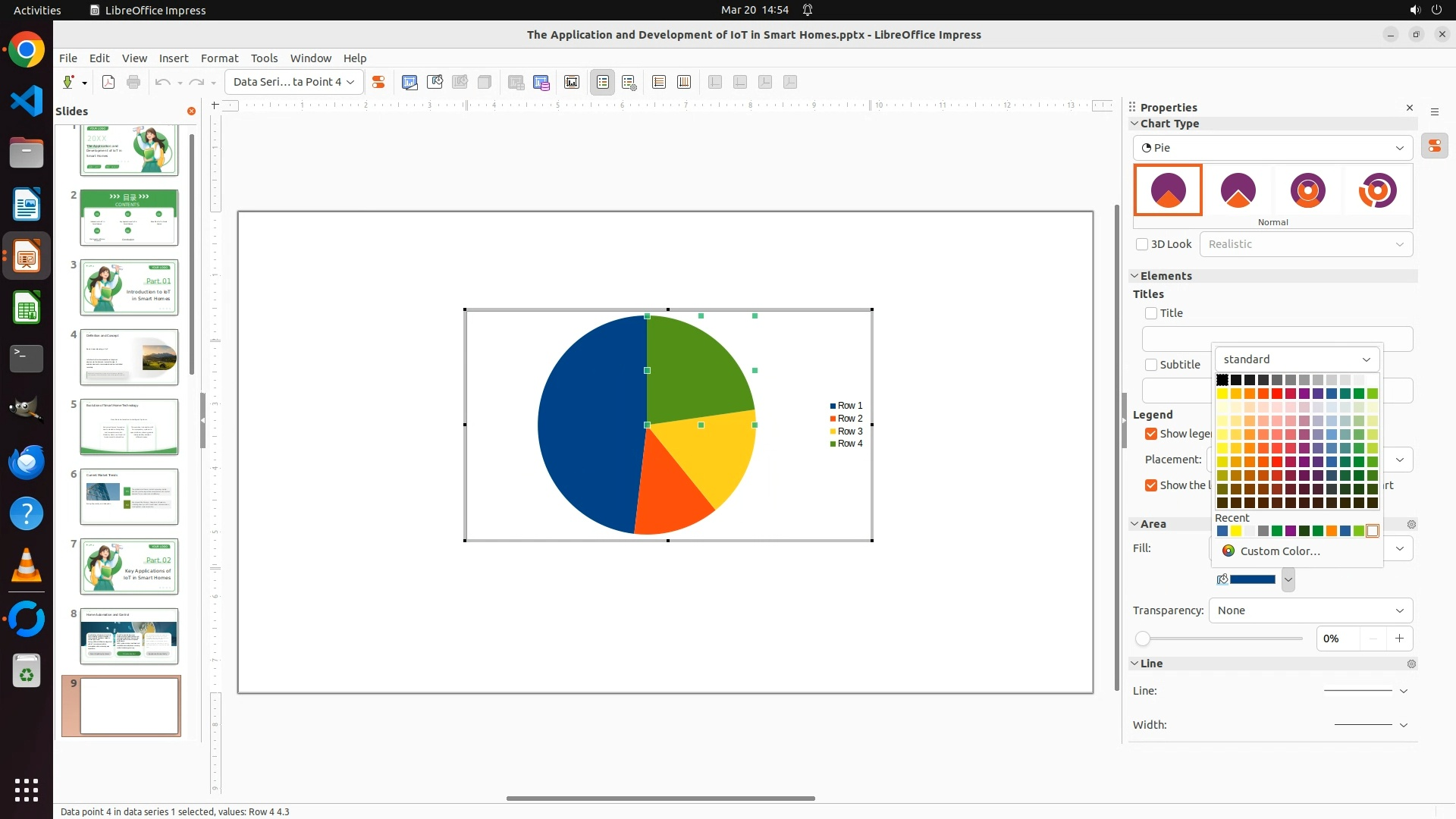Enable the 3D Look checkbox
Image resolution: width=1456 pixels, height=819 pixels.
(1142, 244)
